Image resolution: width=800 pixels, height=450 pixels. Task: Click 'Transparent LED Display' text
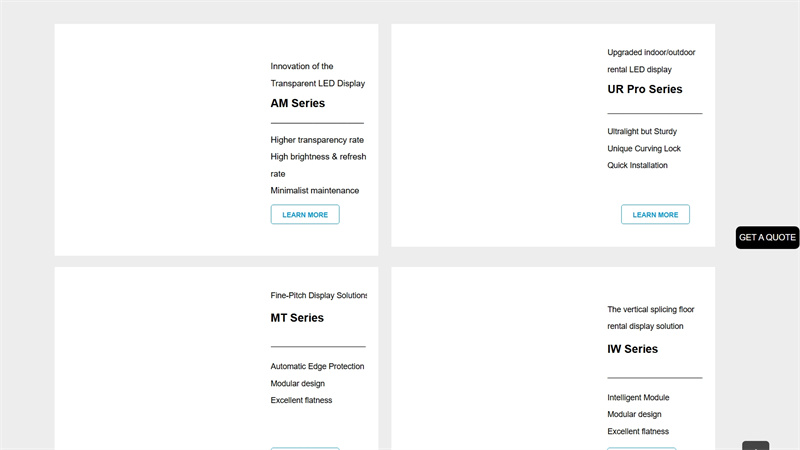(x=317, y=83)
